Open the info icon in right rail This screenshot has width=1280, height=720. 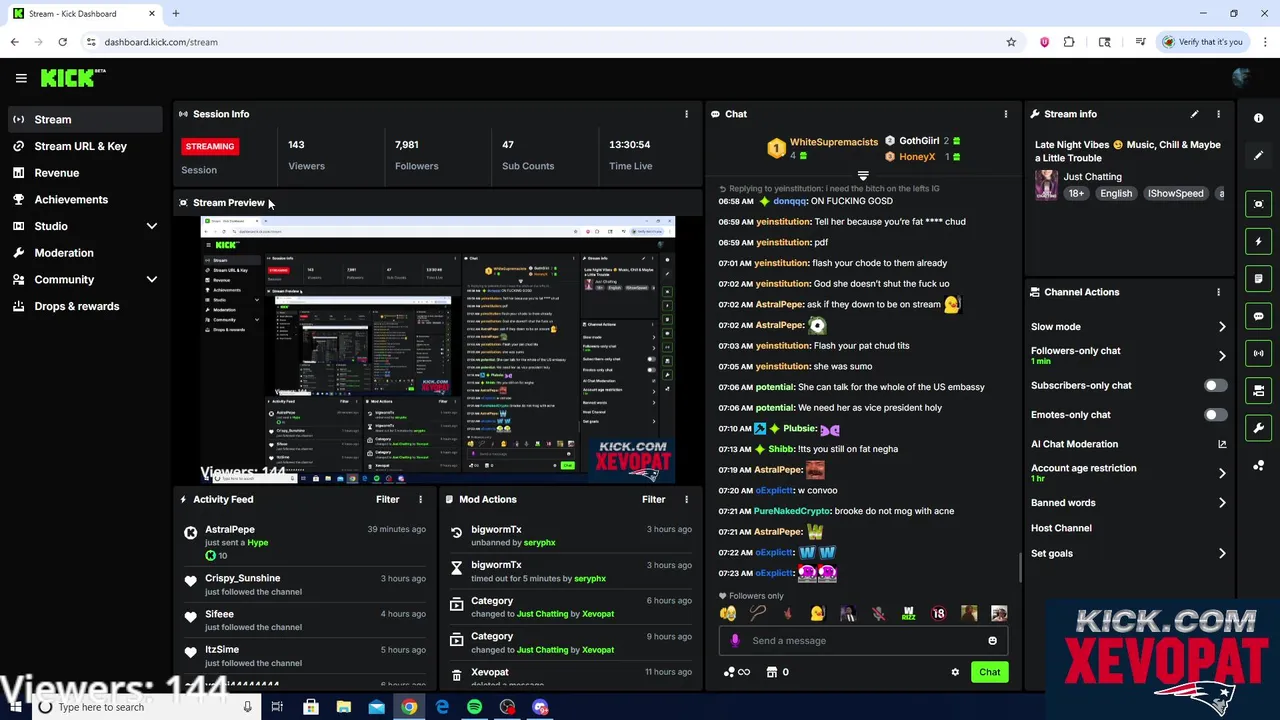pos(1258,118)
